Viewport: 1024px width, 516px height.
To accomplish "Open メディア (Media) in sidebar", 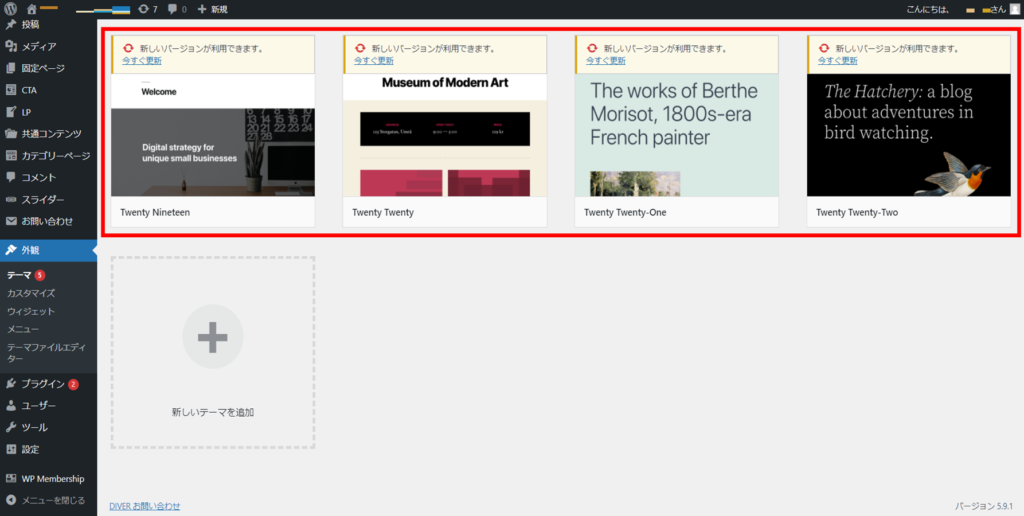I will (x=39, y=46).
